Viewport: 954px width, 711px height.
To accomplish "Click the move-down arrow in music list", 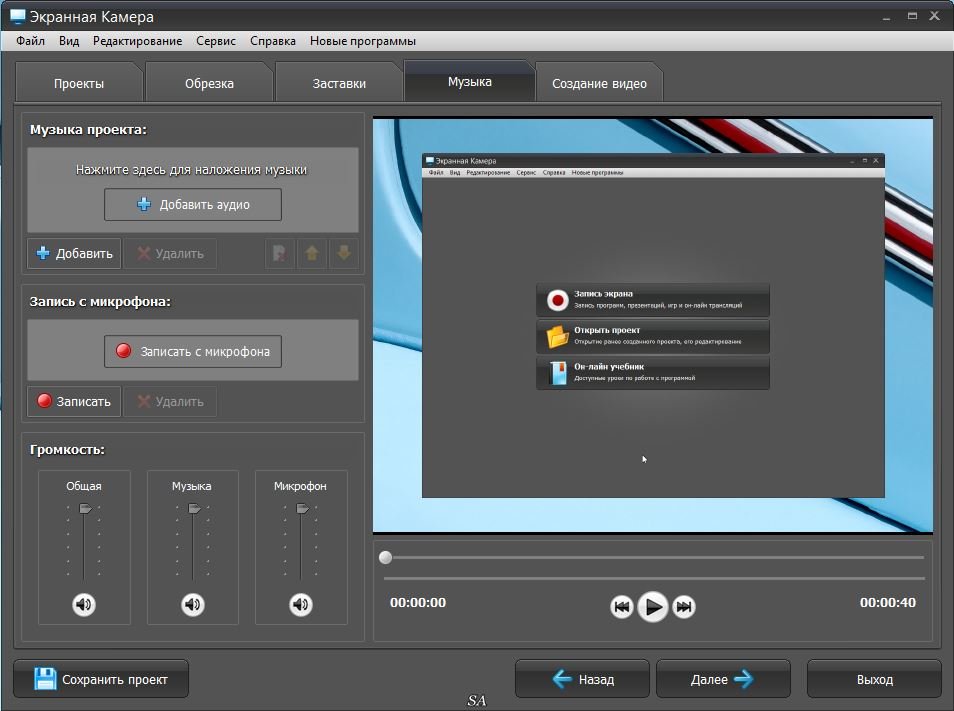I will (x=344, y=254).
